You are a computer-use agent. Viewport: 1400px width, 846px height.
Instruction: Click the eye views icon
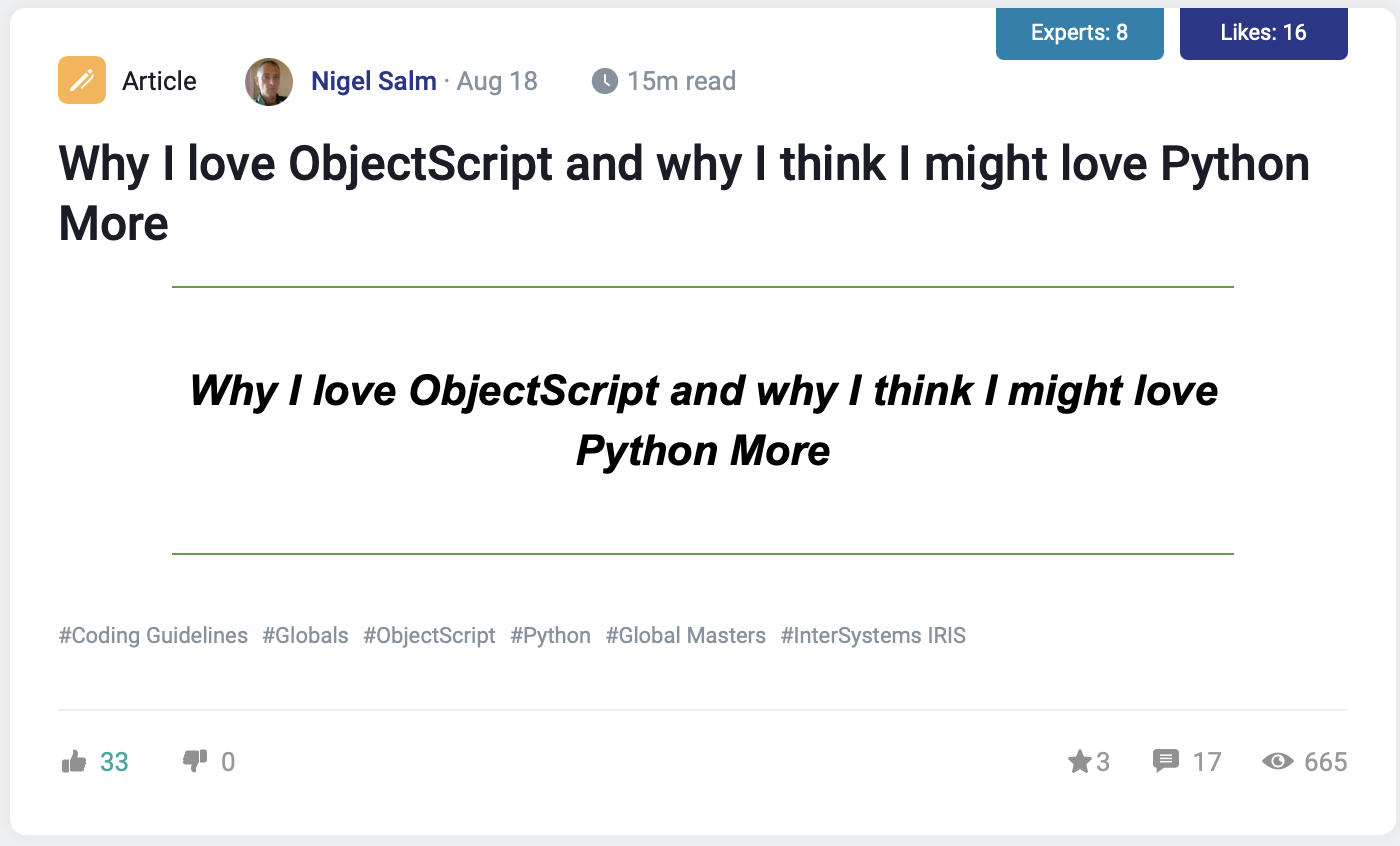[1277, 762]
